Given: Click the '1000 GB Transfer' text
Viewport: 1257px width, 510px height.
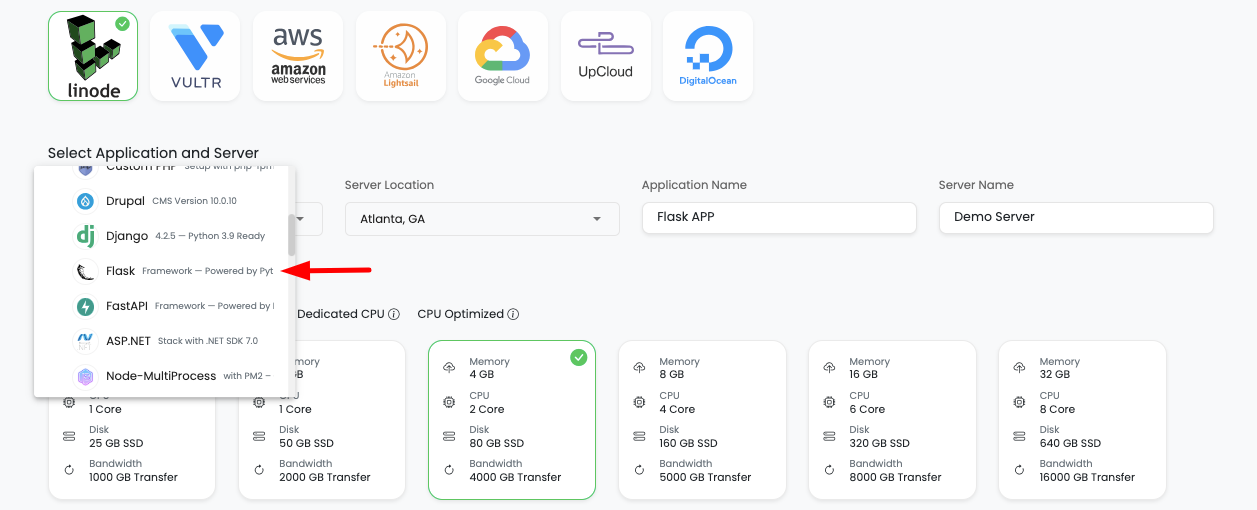Looking at the screenshot, I should 133,477.
